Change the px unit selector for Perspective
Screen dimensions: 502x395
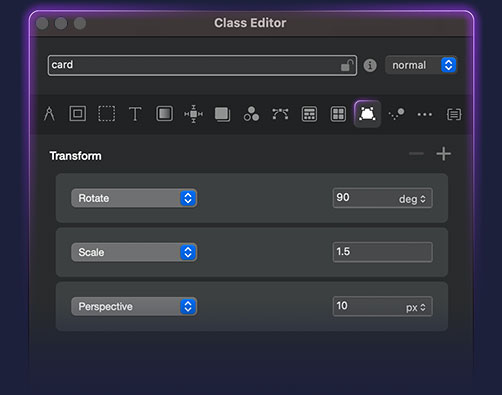[x=416, y=307]
